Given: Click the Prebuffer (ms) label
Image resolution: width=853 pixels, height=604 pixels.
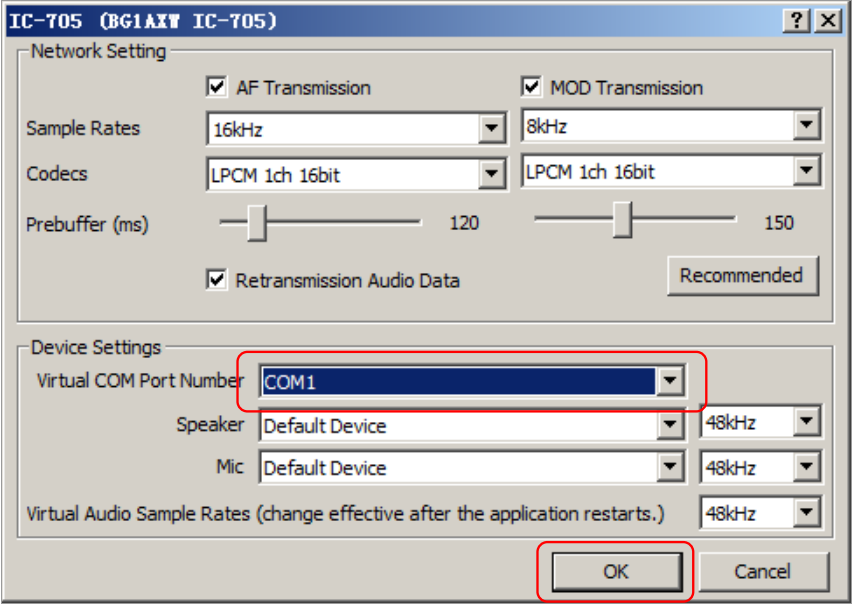Looking at the screenshot, I should (x=87, y=224).
